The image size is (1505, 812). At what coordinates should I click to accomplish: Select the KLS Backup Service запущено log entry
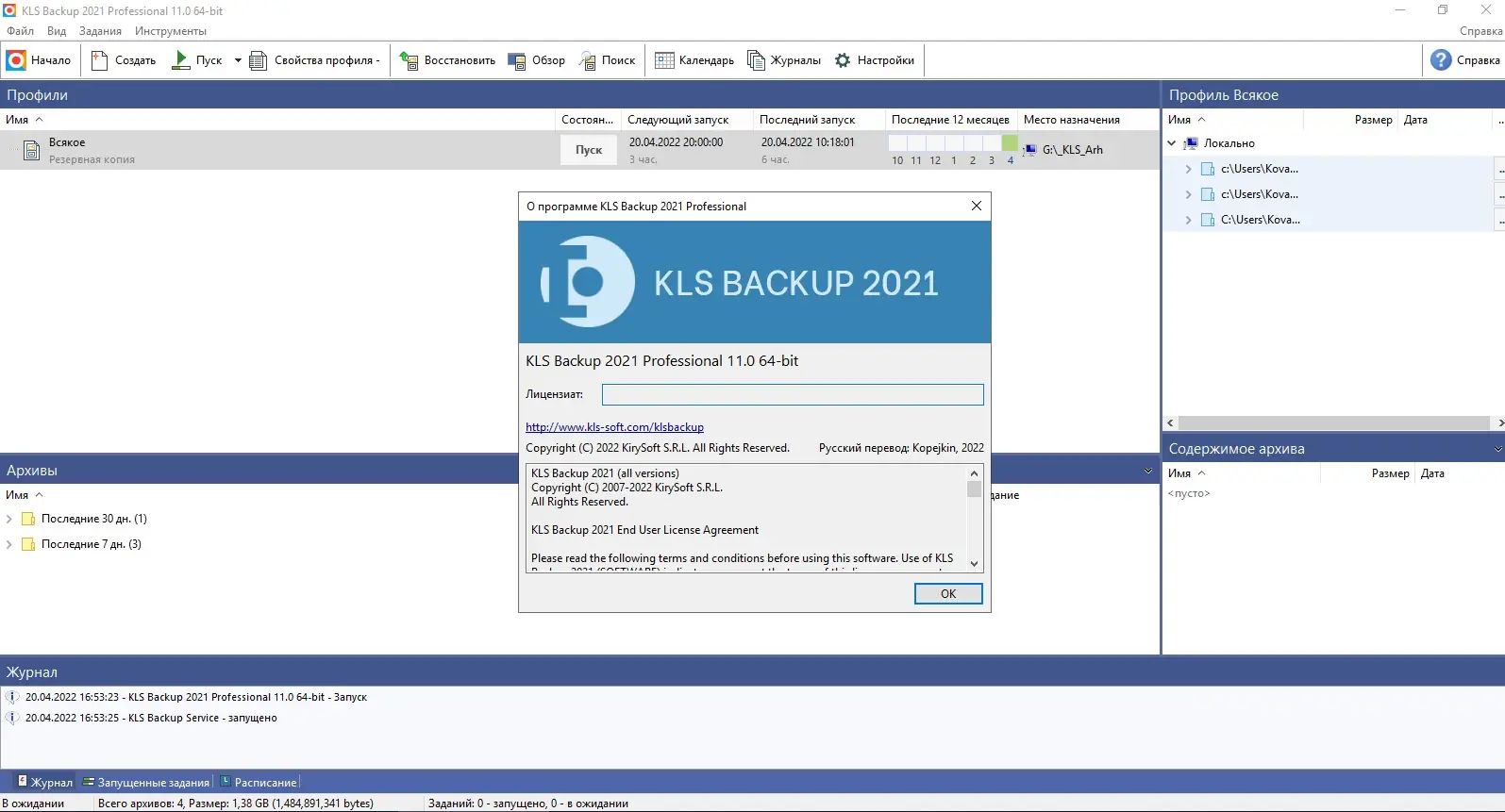coord(151,718)
